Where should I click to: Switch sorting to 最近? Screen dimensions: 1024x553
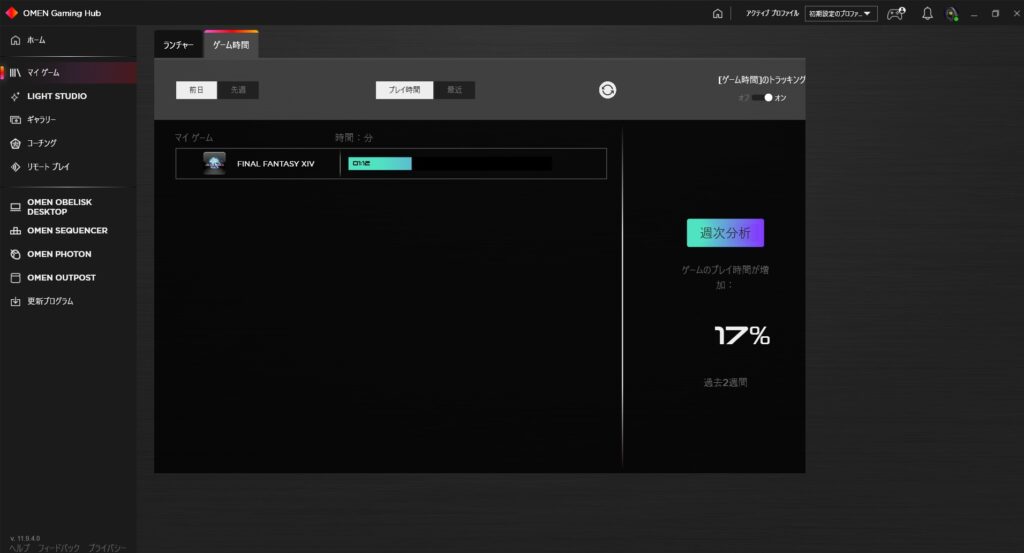454,90
